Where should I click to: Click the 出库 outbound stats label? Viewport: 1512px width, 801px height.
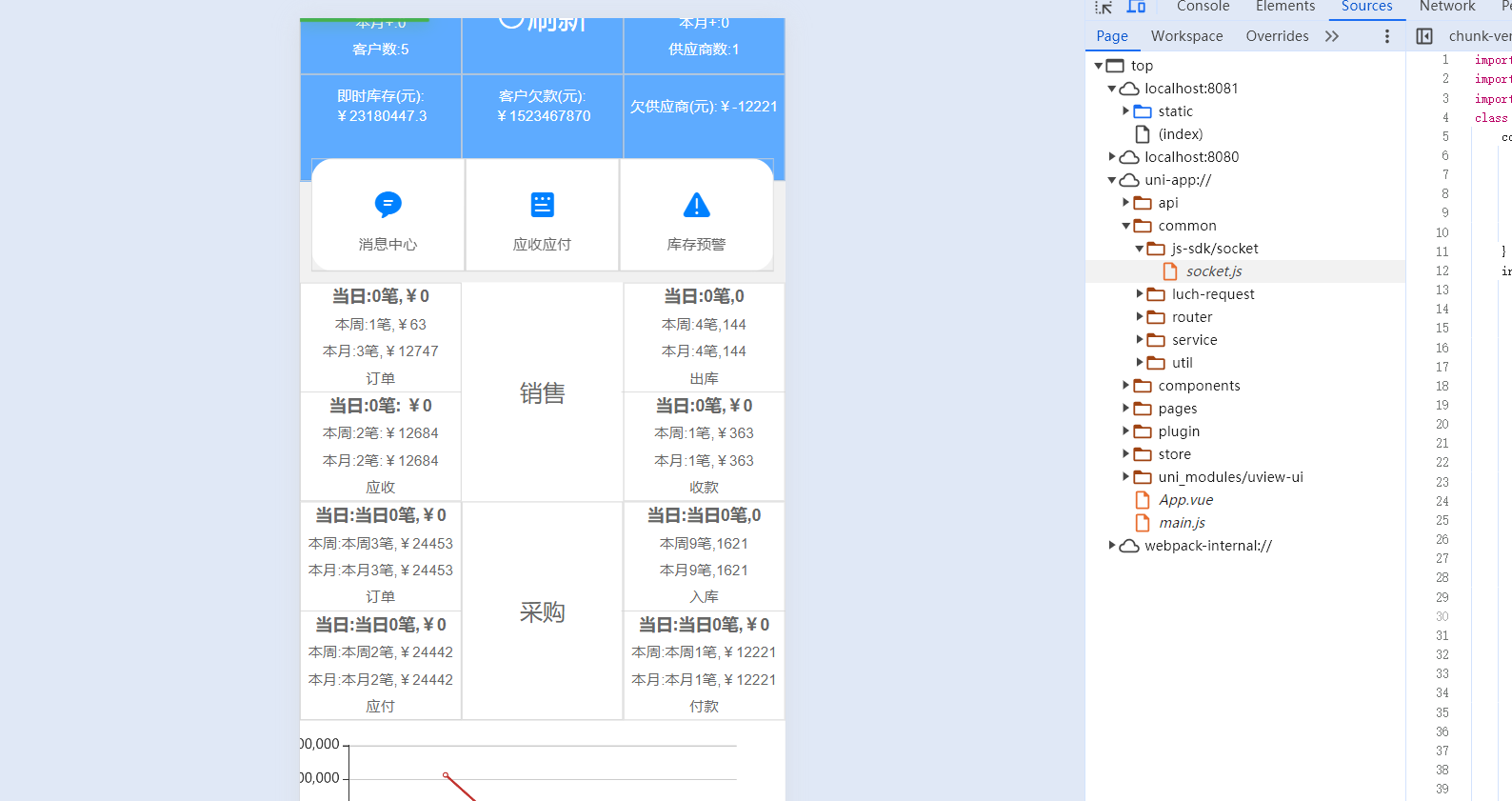704,379
